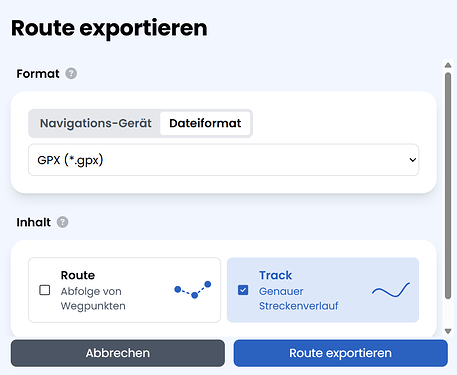Click the Format section label
This screenshot has width=457, height=375.
click(38, 74)
